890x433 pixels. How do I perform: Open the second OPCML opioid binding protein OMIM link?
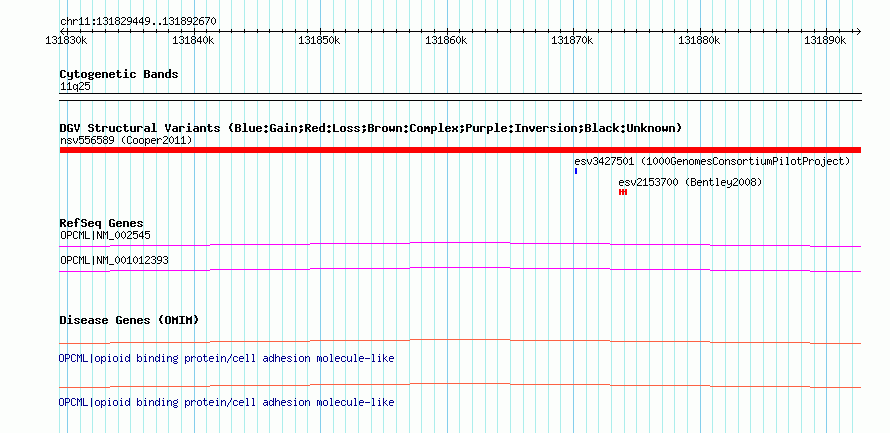coord(226,402)
